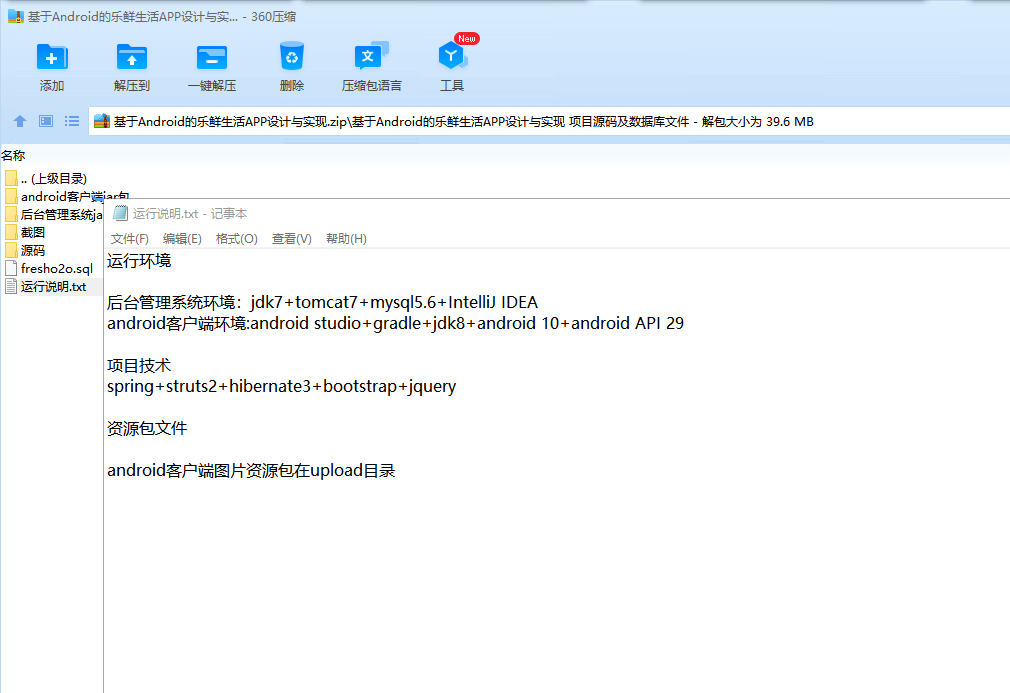The width and height of the screenshot is (1010, 693).
Task: Open the 格式(O) menu in Notepad
Action: tap(236, 239)
